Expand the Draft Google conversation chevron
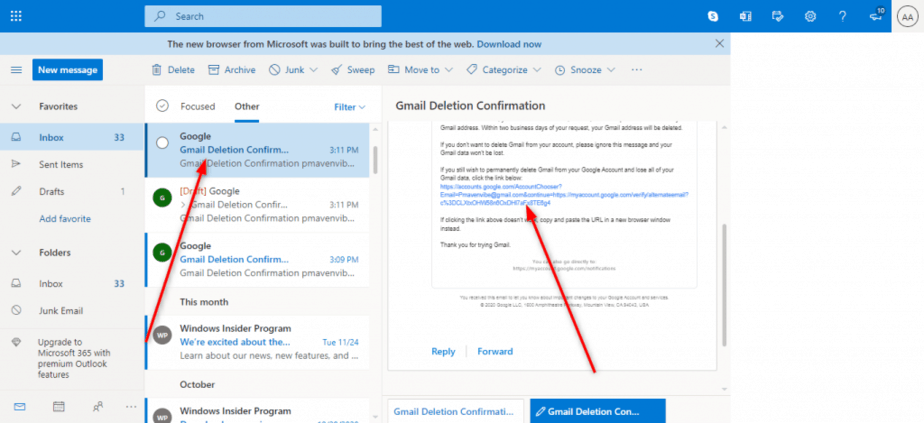The width and height of the screenshot is (924, 423). (183, 205)
